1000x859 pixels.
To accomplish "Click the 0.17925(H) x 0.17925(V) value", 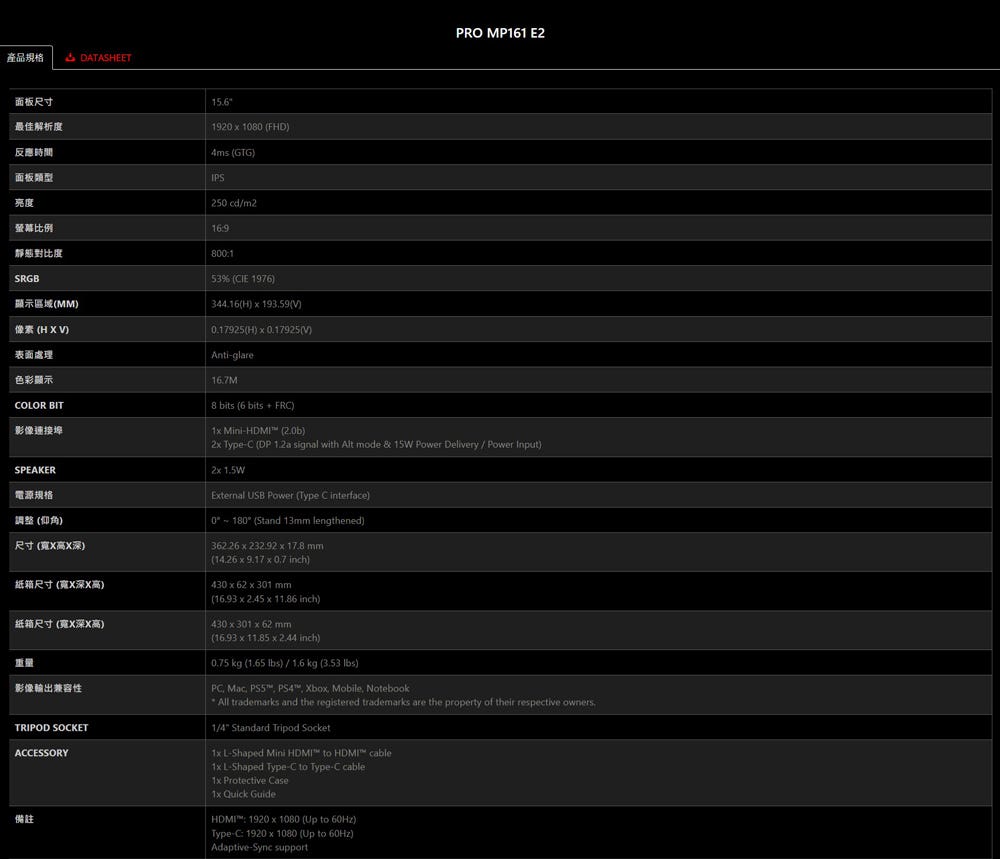I will coord(261,330).
